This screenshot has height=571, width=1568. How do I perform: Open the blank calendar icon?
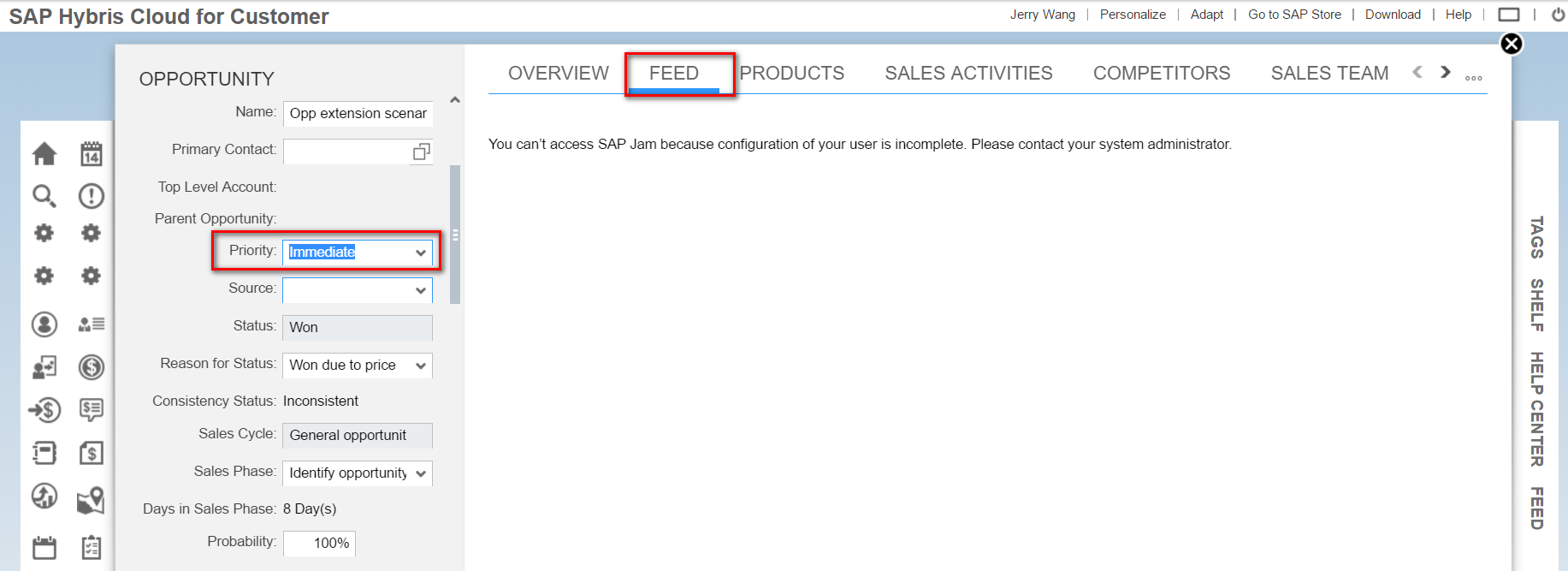coord(44,547)
